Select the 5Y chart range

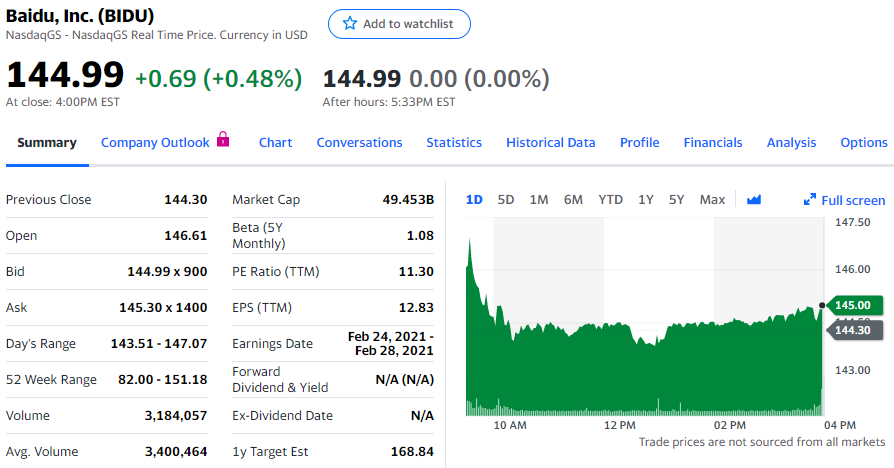(676, 200)
